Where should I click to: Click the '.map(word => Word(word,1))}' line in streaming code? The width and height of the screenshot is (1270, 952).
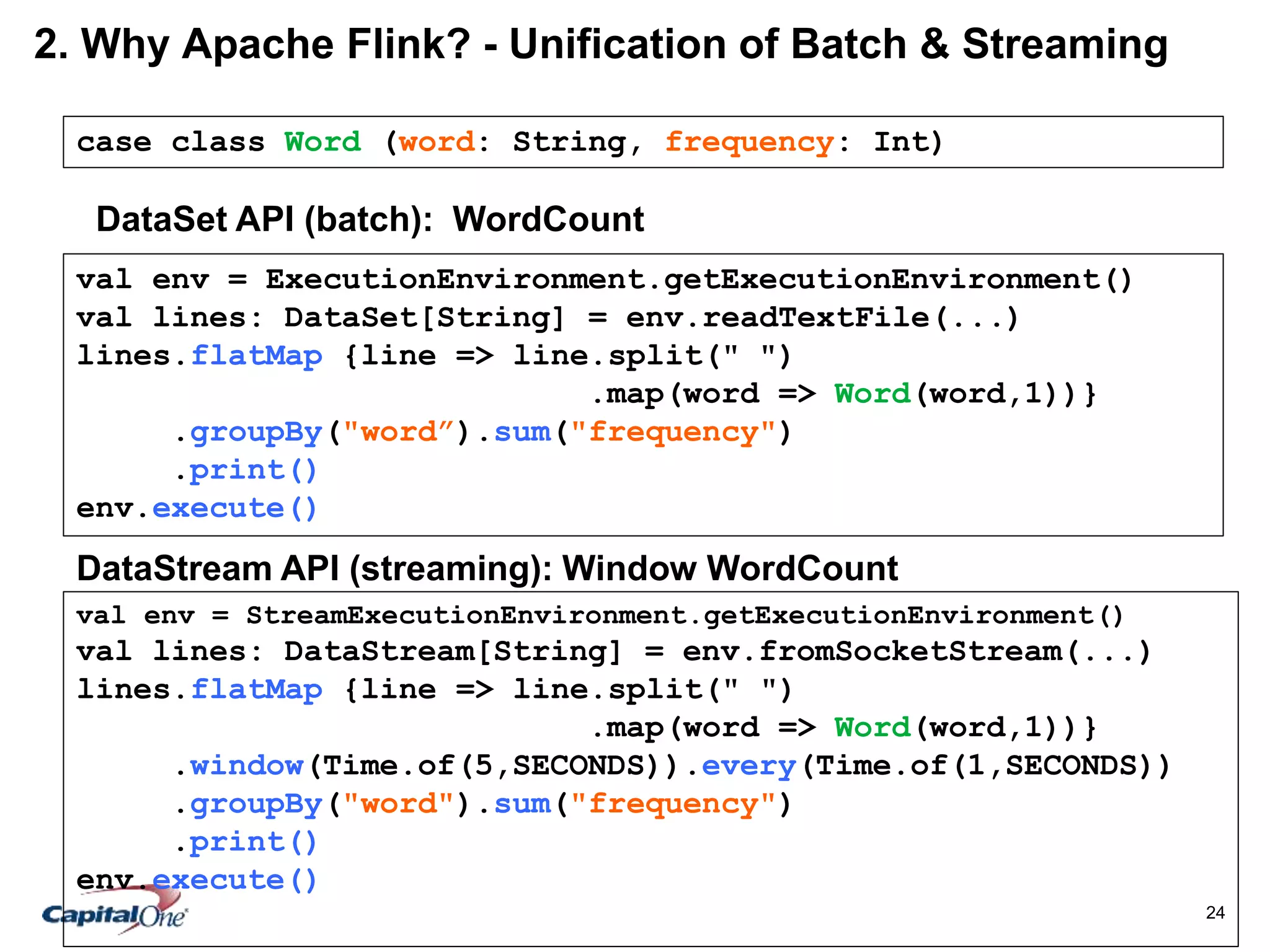844,728
